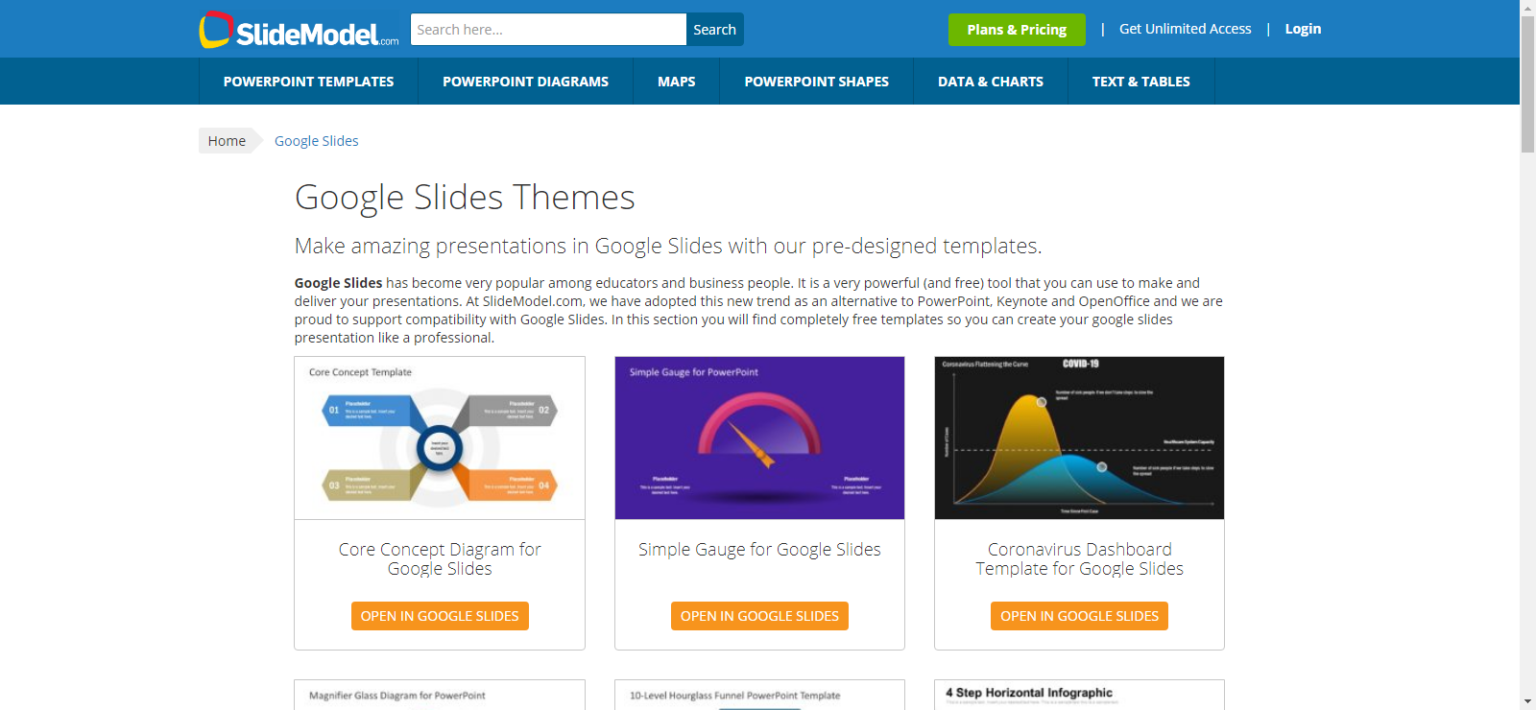Click Get Unlimited Access link
The image size is (1536, 710).
pyautogui.click(x=1185, y=29)
